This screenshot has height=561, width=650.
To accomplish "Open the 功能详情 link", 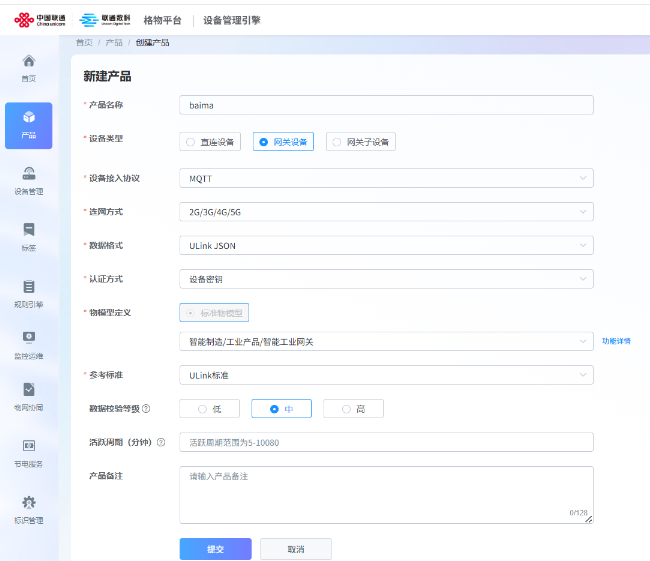I will pos(616,341).
